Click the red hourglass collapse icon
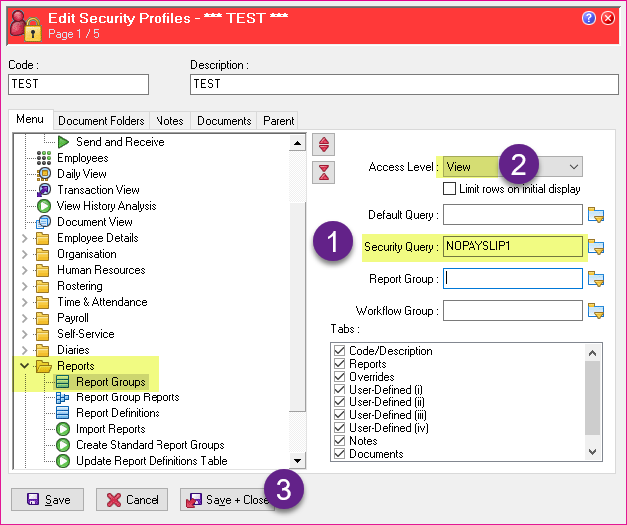This screenshot has width=627, height=525. pyautogui.click(x=324, y=172)
